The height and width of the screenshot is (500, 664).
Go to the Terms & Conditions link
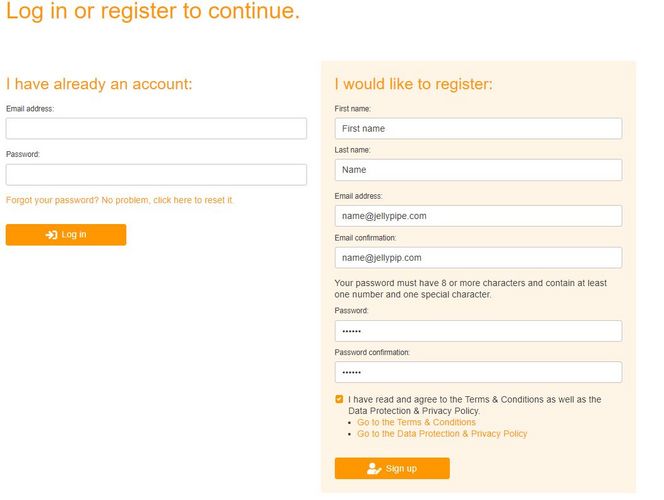click(416, 422)
